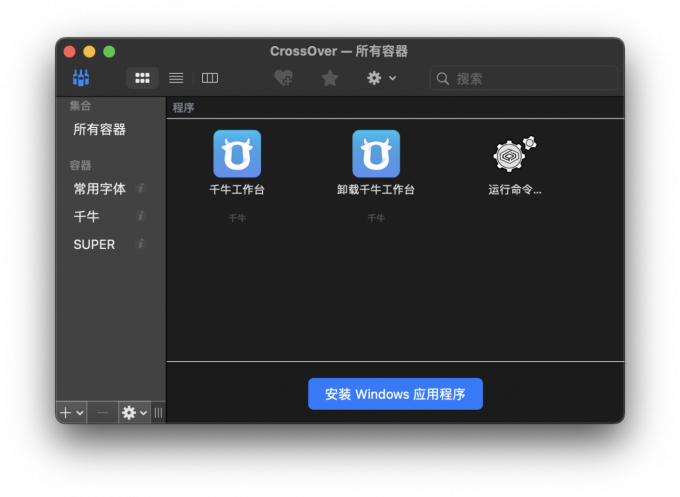Switch to column view

(x=210, y=78)
